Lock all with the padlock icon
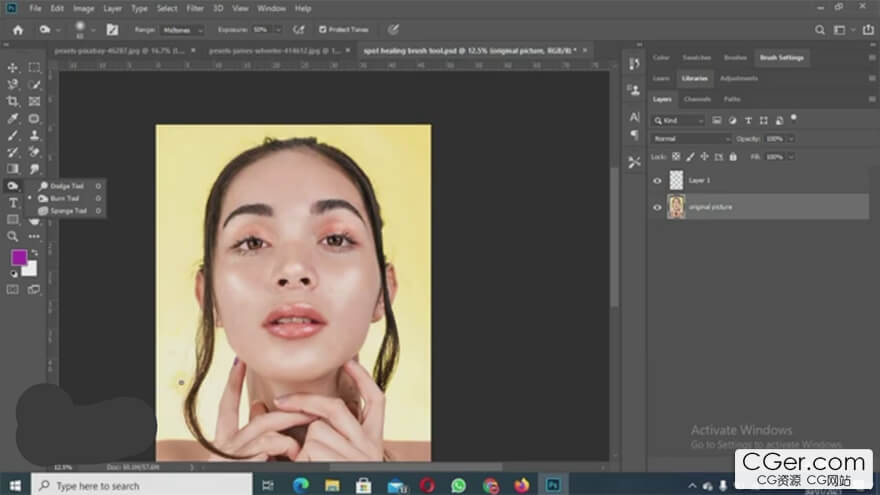Viewport: 880px width, 495px height. tap(733, 157)
